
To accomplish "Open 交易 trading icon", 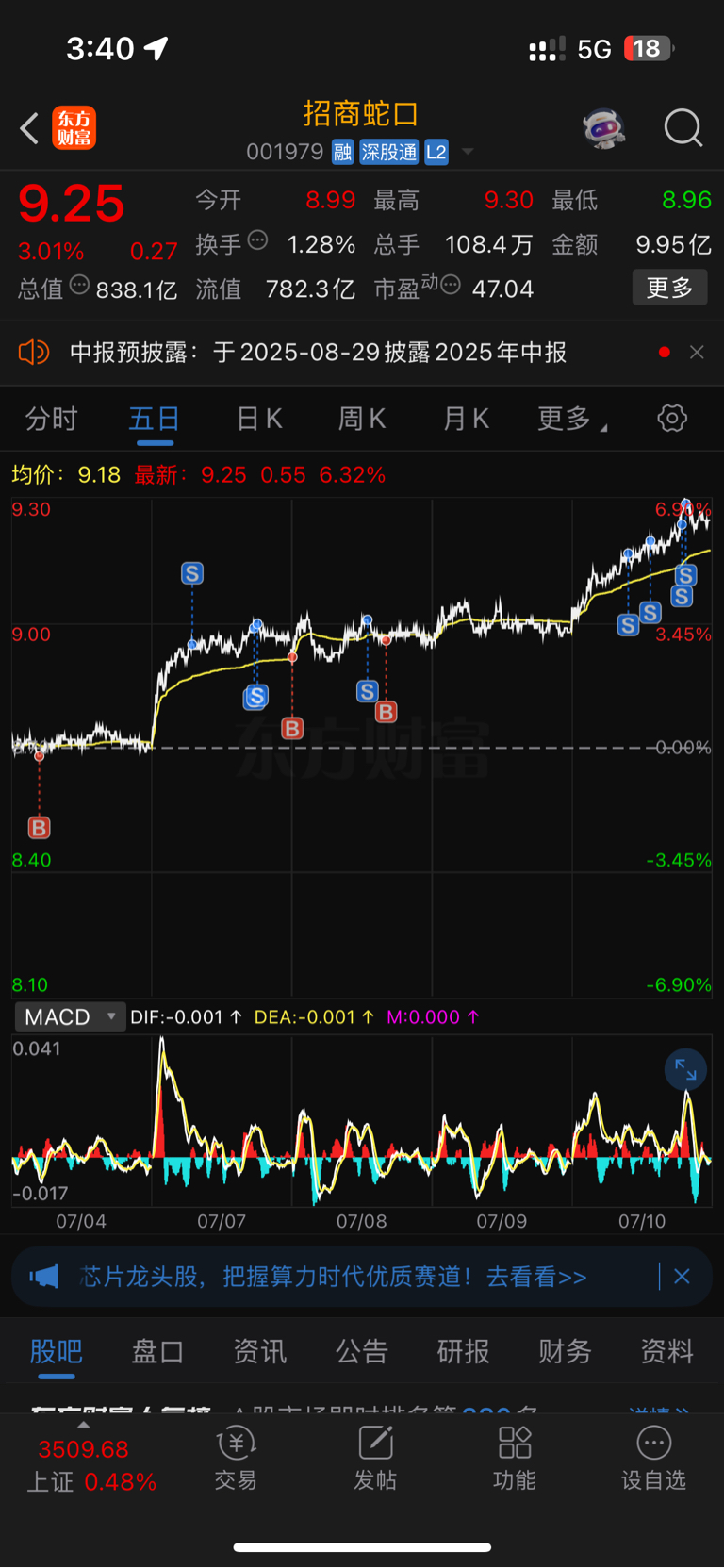I will click(x=236, y=1459).
